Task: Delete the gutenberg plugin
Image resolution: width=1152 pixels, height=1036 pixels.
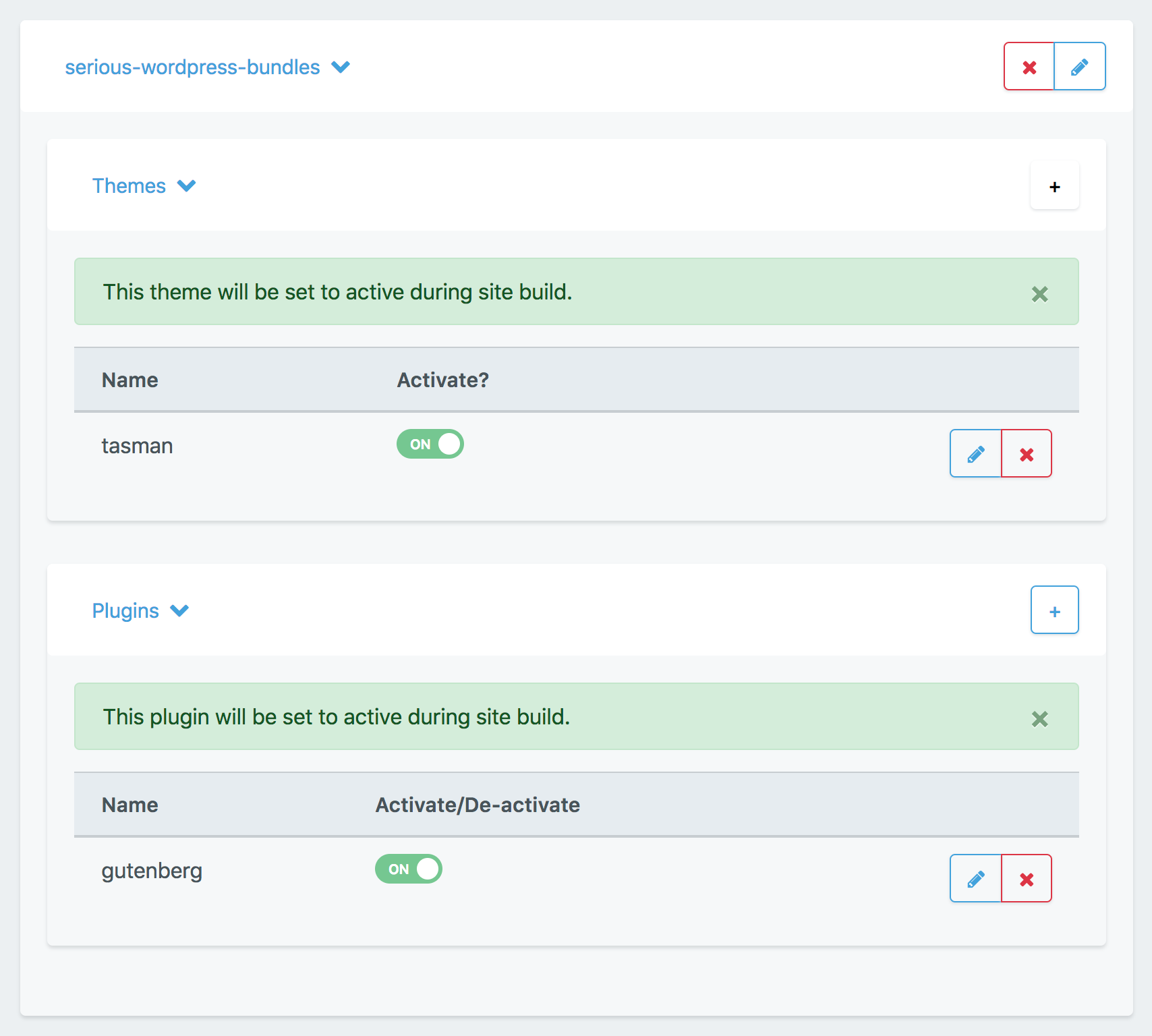Action: (x=1027, y=878)
